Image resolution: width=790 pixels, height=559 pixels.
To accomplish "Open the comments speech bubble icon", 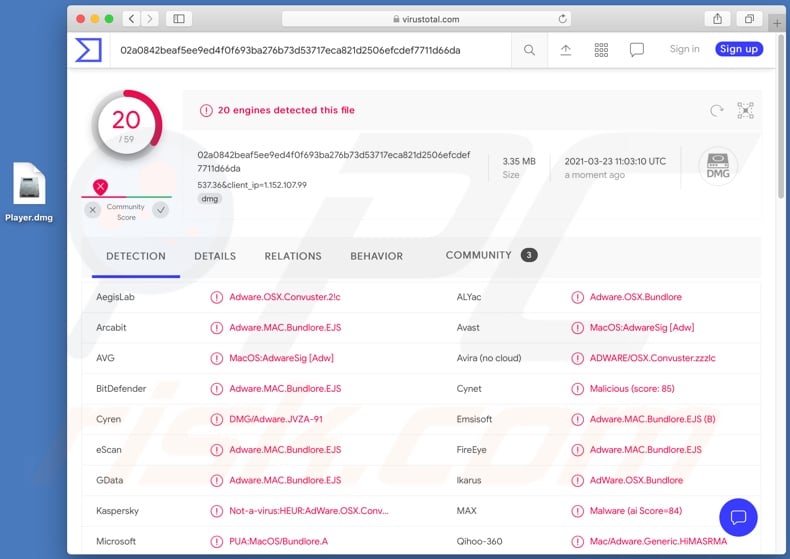I will pyautogui.click(x=637, y=50).
